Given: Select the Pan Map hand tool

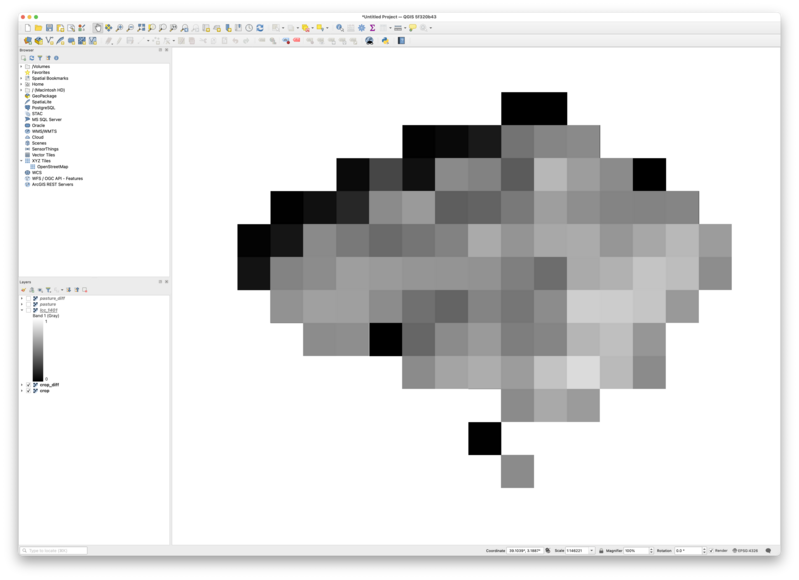Looking at the screenshot, I should (97, 28).
